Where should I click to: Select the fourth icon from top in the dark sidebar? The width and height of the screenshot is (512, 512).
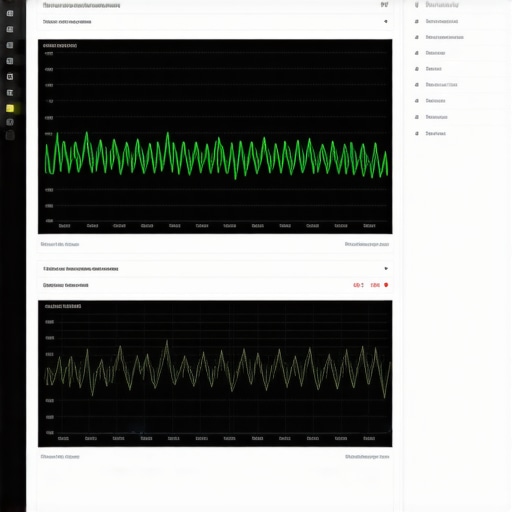(10, 61)
